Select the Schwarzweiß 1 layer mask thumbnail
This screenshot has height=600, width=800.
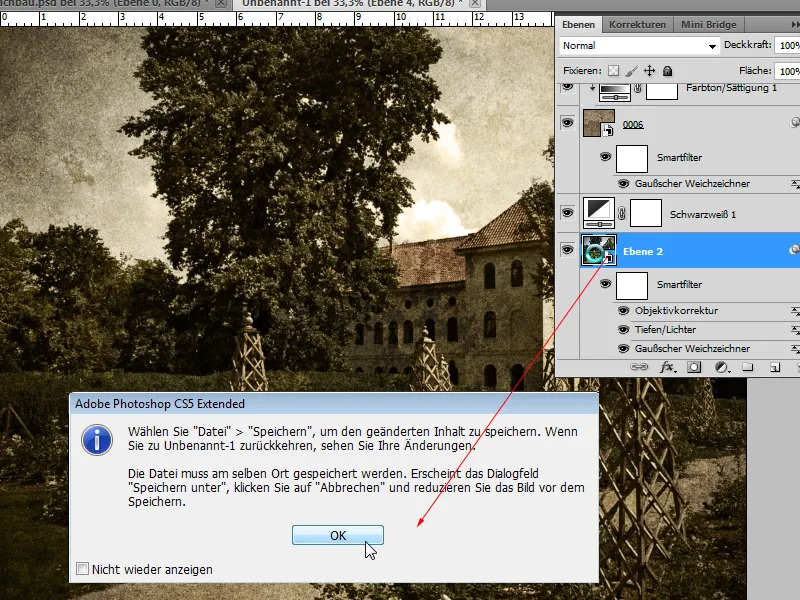click(646, 213)
